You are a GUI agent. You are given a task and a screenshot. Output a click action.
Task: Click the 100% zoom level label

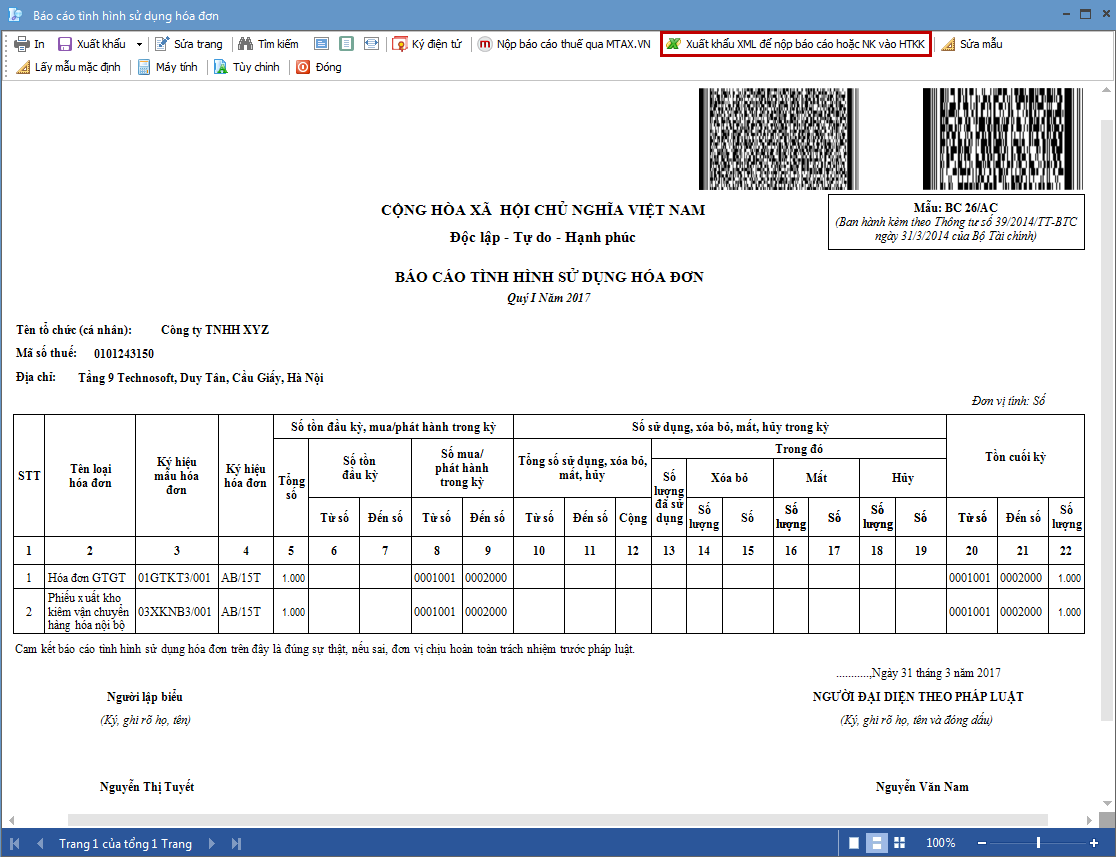point(940,843)
